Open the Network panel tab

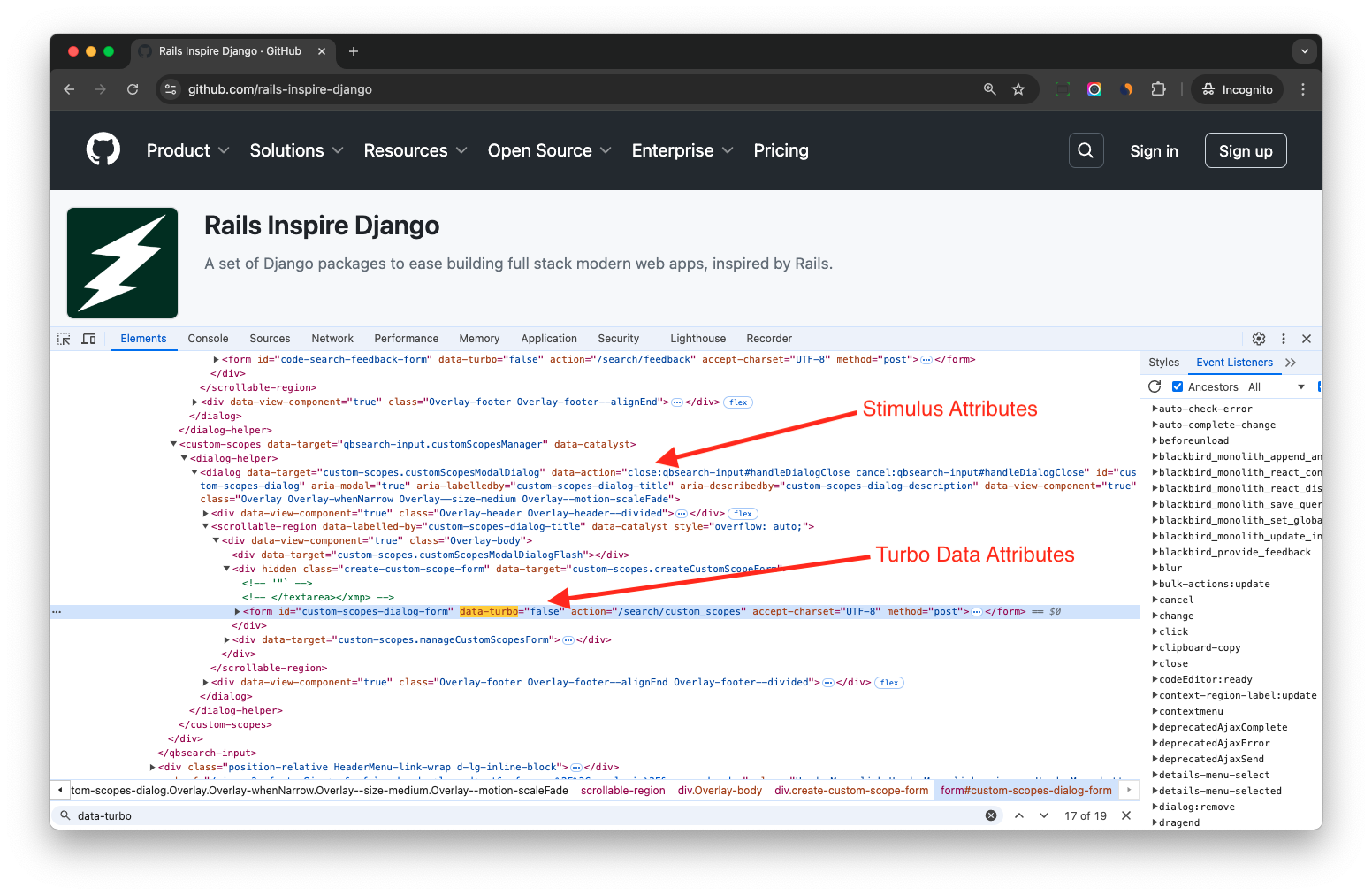(332, 339)
